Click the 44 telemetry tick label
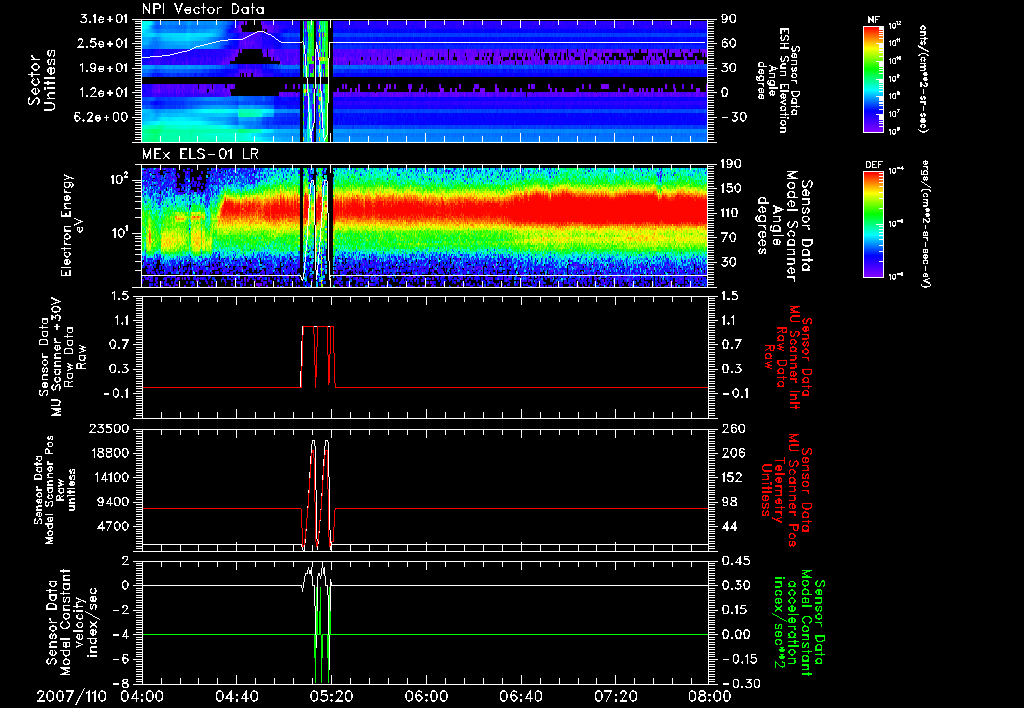 coord(728,526)
